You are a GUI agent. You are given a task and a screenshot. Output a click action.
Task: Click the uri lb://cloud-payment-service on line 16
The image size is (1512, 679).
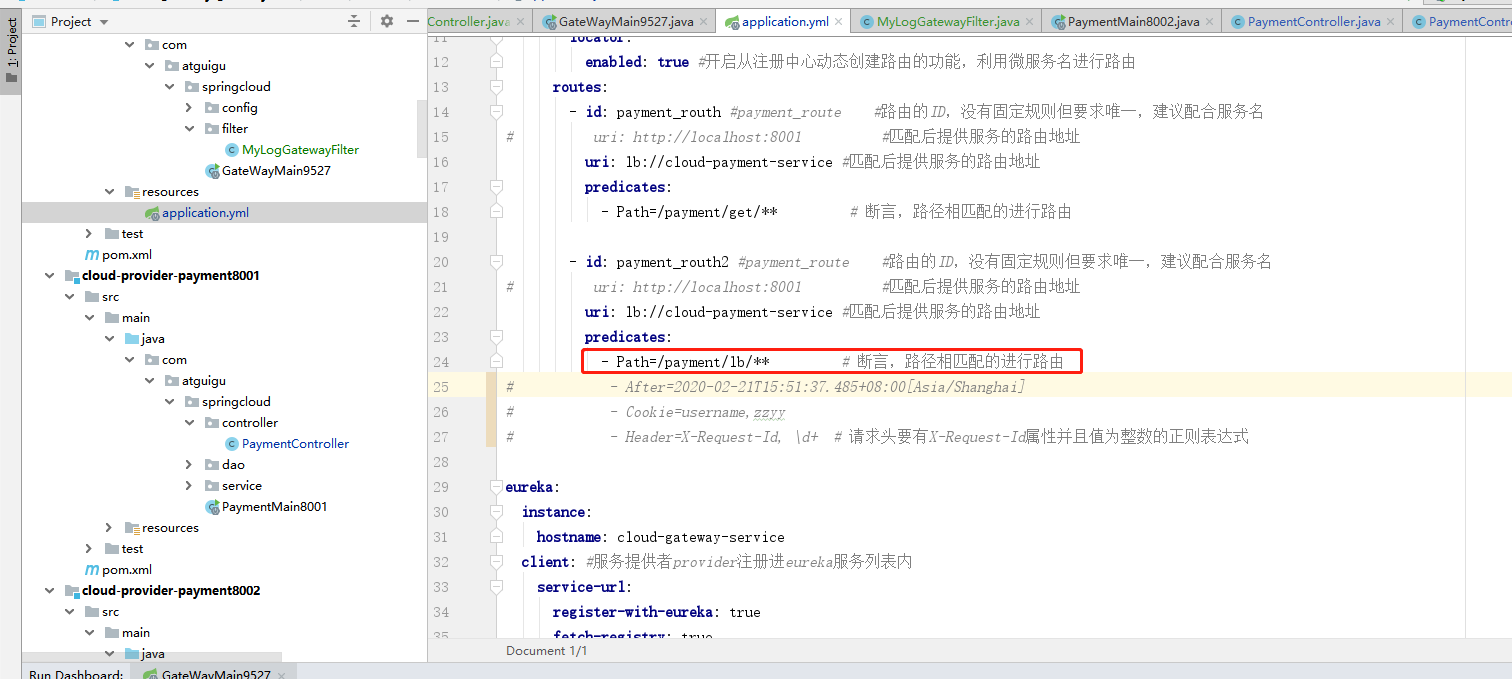coord(708,162)
